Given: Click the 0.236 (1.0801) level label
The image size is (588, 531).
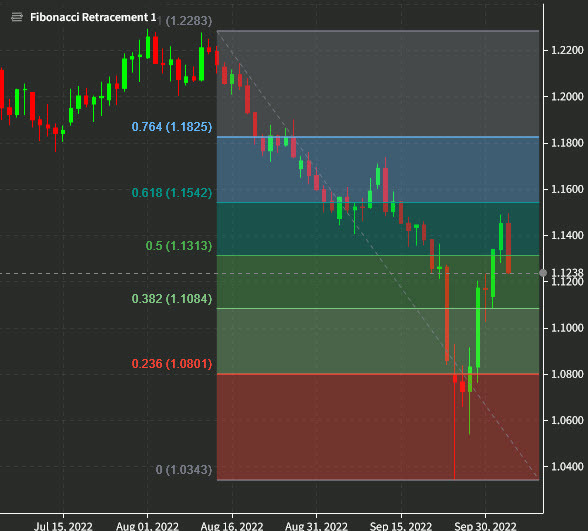Looking at the screenshot, I should coord(172,364).
